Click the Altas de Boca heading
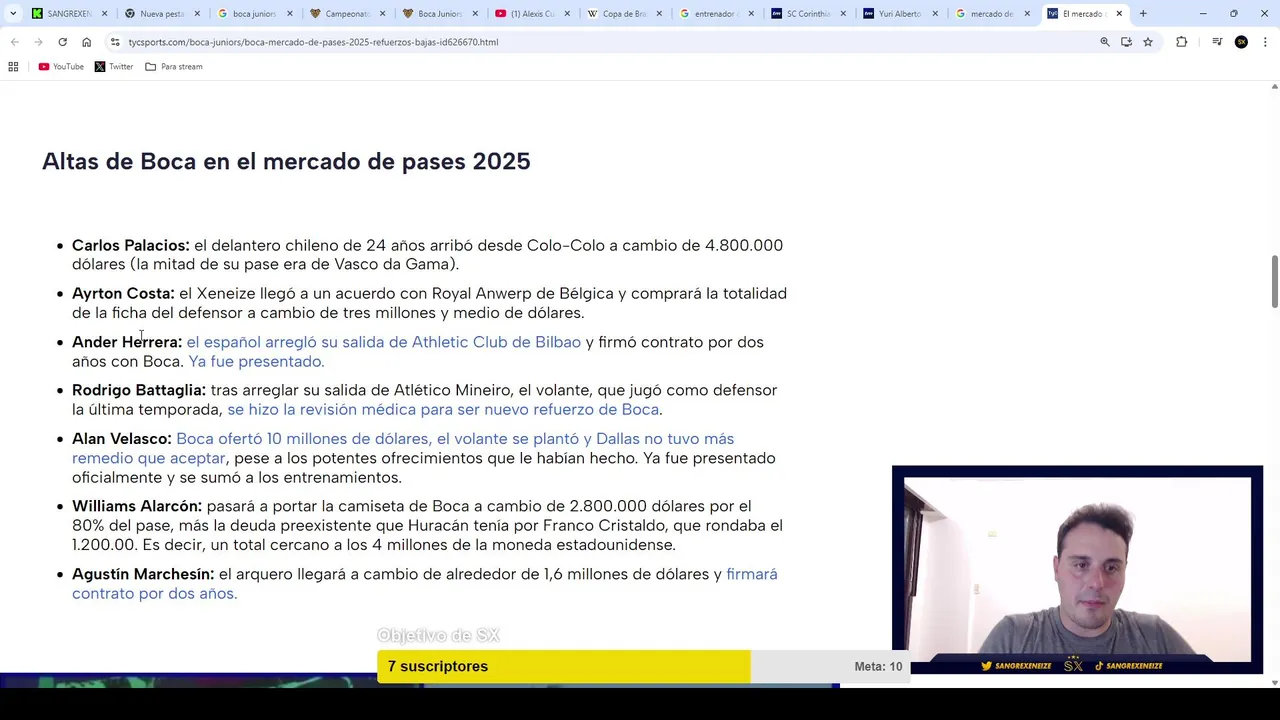Image resolution: width=1280 pixels, height=720 pixels. (286, 161)
